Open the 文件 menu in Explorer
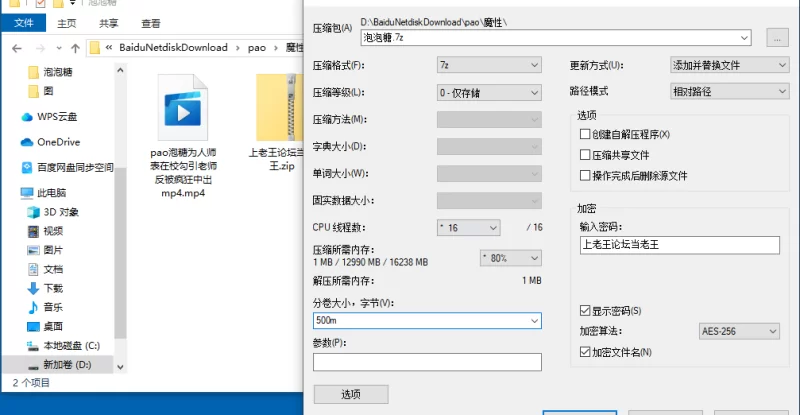The width and height of the screenshot is (800, 415). [x=23, y=23]
